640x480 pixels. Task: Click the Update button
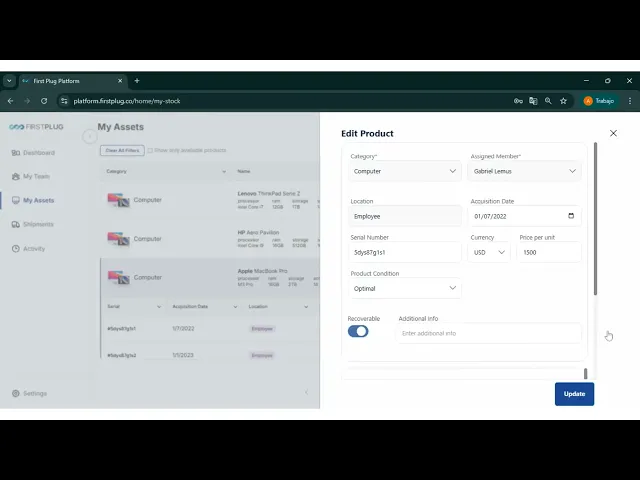(574, 394)
